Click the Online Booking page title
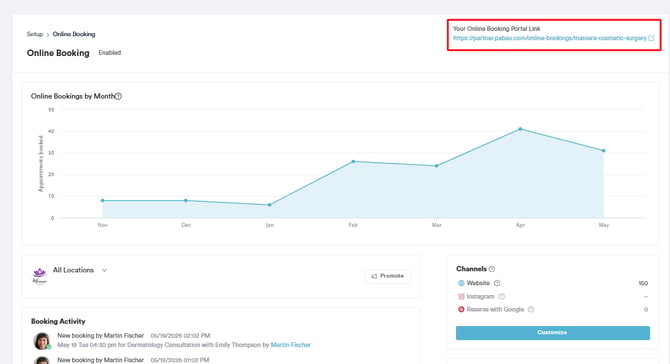 58,53
